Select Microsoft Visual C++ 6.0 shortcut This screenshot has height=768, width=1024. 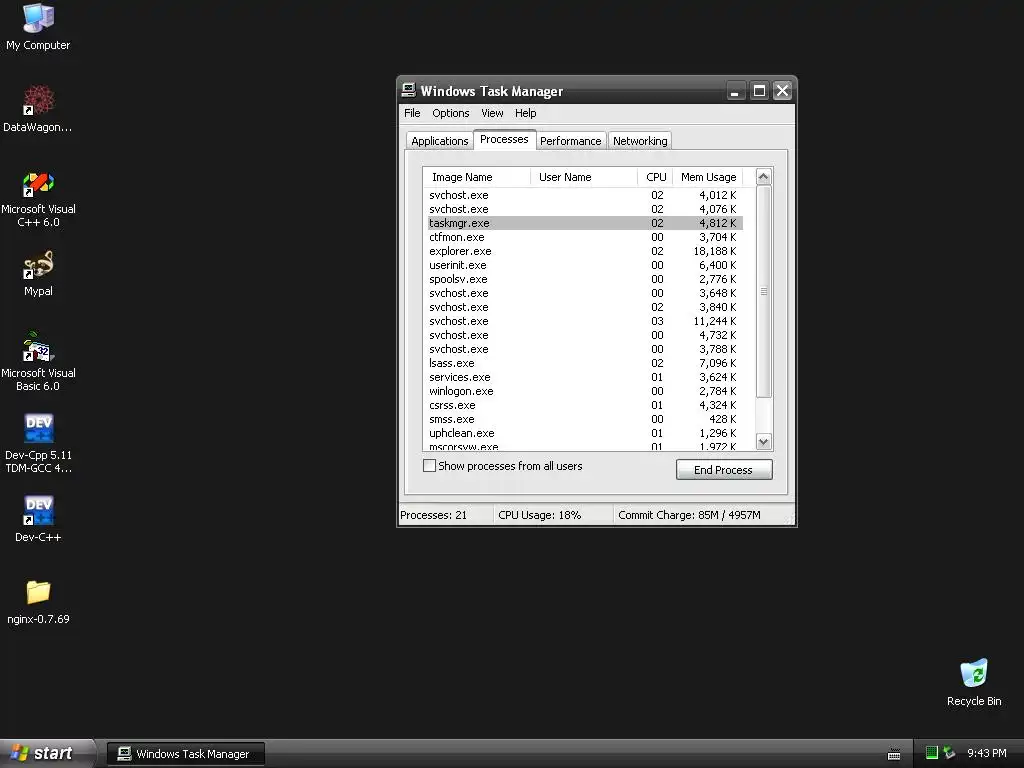(x=38, y=199)
